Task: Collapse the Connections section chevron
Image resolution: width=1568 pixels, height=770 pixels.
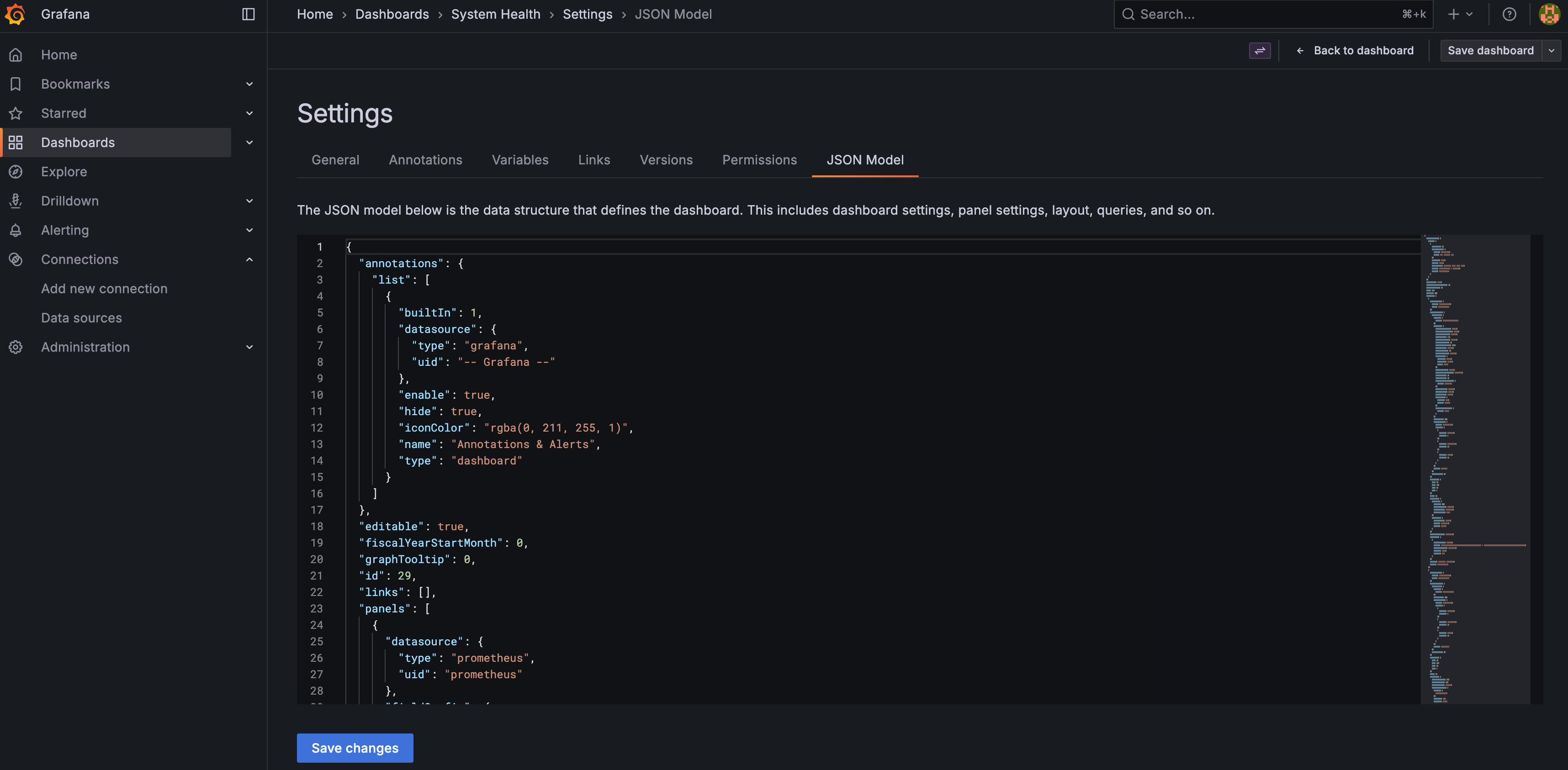Action: (249, 259)
